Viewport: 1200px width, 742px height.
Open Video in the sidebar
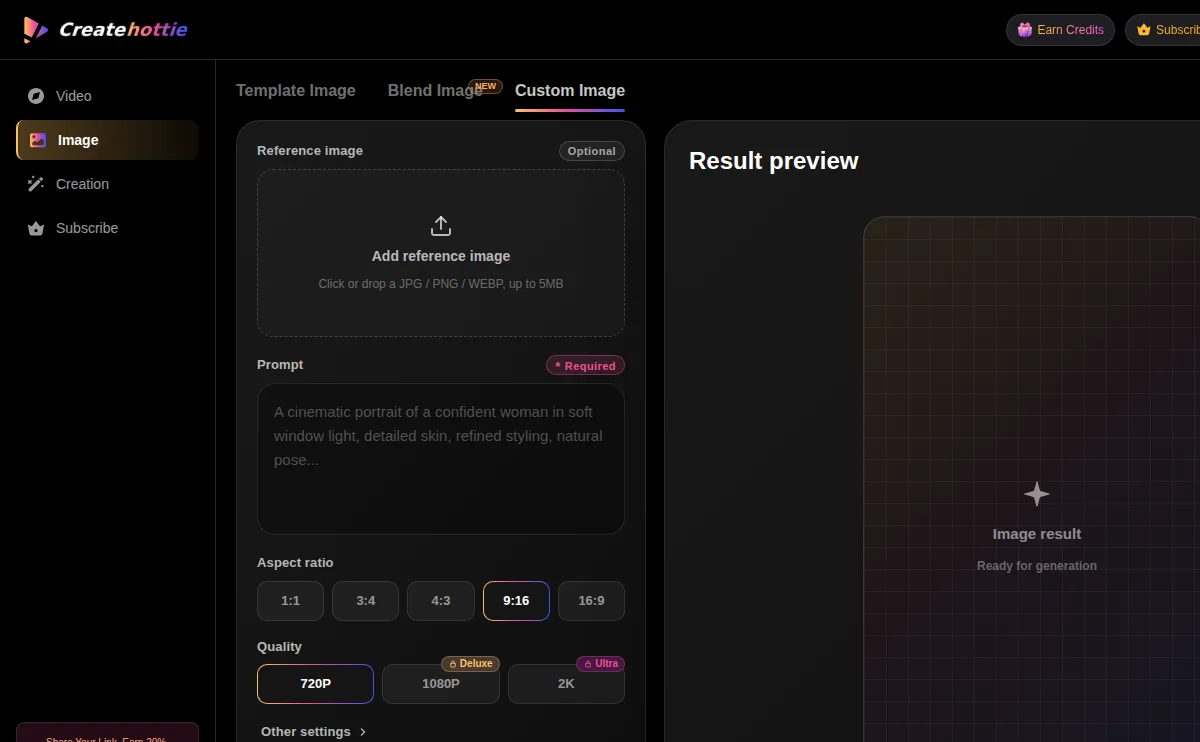click(107, 96)
